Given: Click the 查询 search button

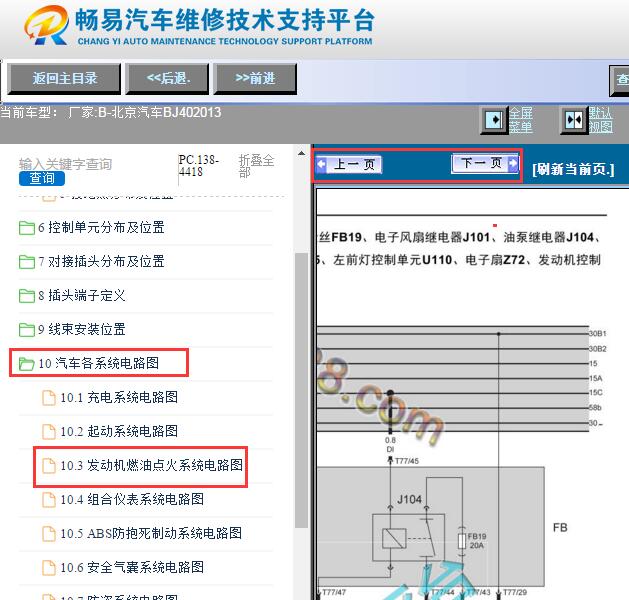Looking at the screenshot, I should 42,178.
